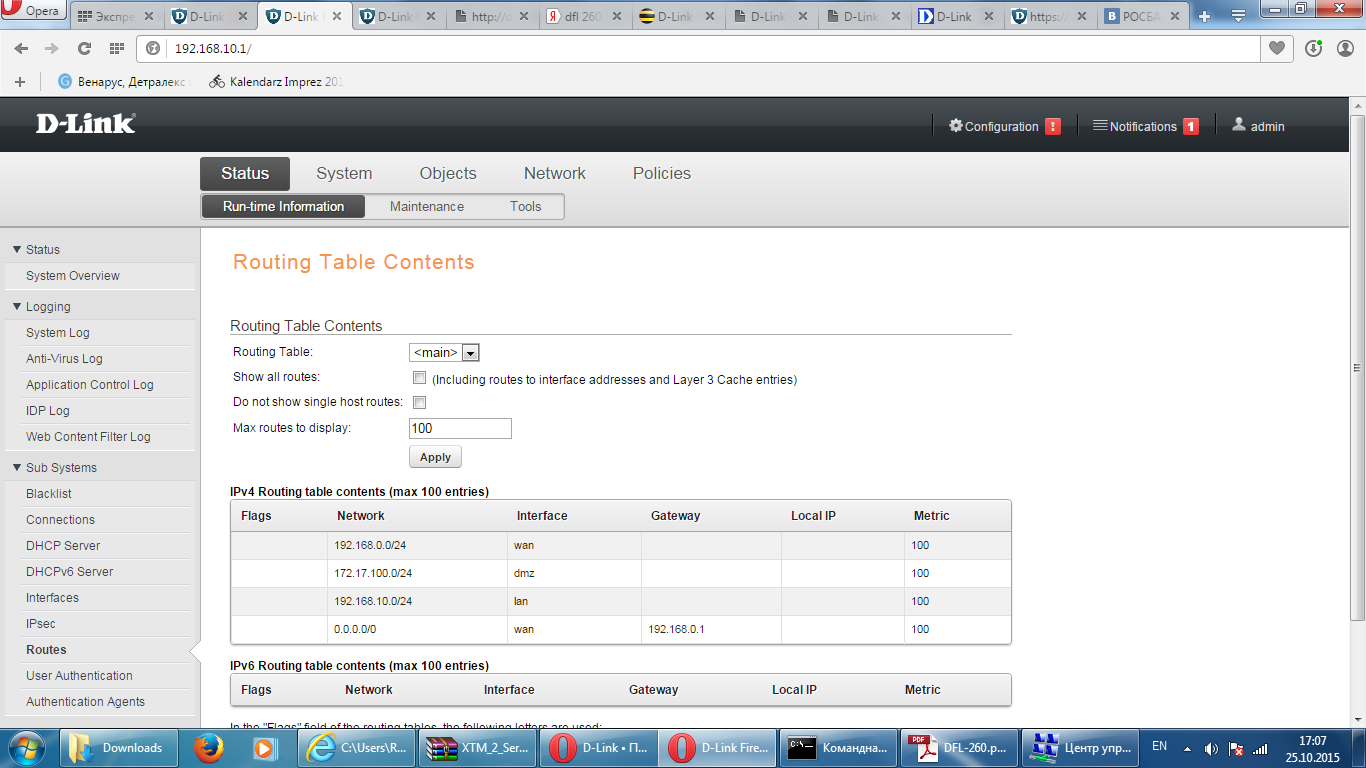Viewport: 1366px width, 768px height.
Task: Open the tab list menu icon
Action: (1238, 17)
